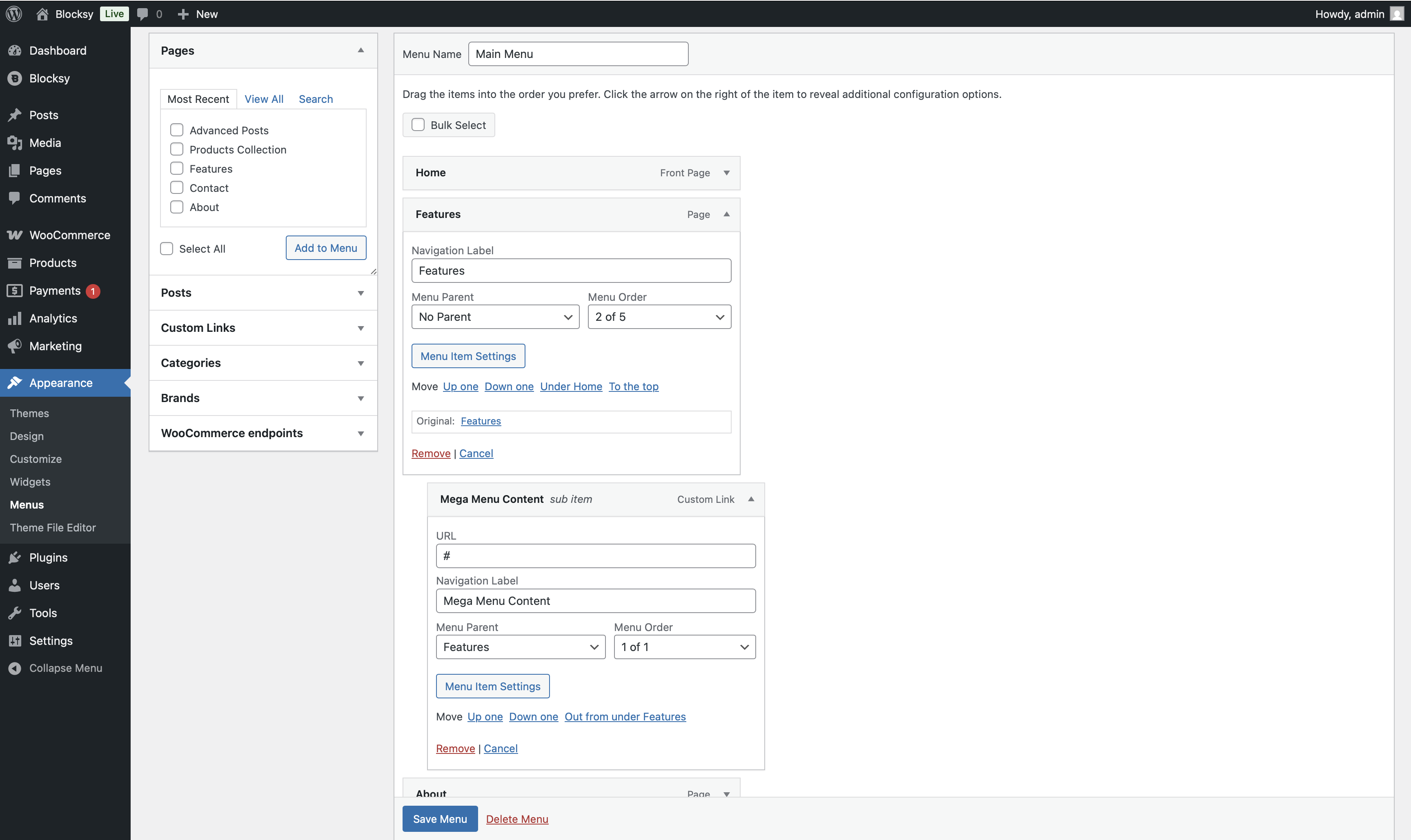Open the 1 of 1 Menu Order dropdown

[x=685, y=647]
